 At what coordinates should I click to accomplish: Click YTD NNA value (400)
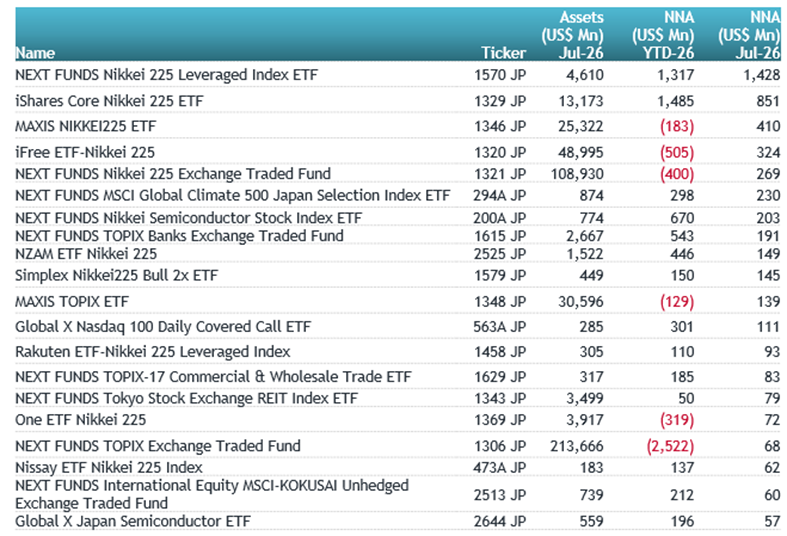click(677, 174)
